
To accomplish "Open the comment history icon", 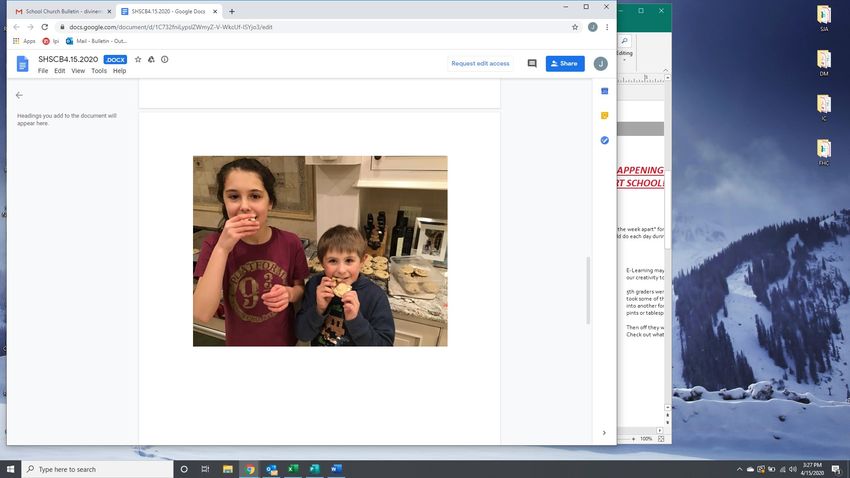I will point(532,63).
